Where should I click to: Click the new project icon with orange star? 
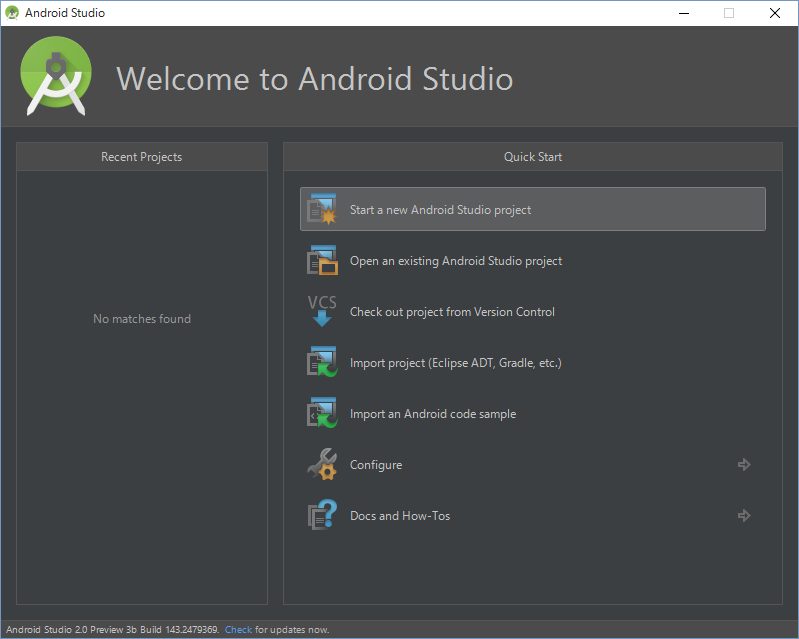[x=322, y=209]
